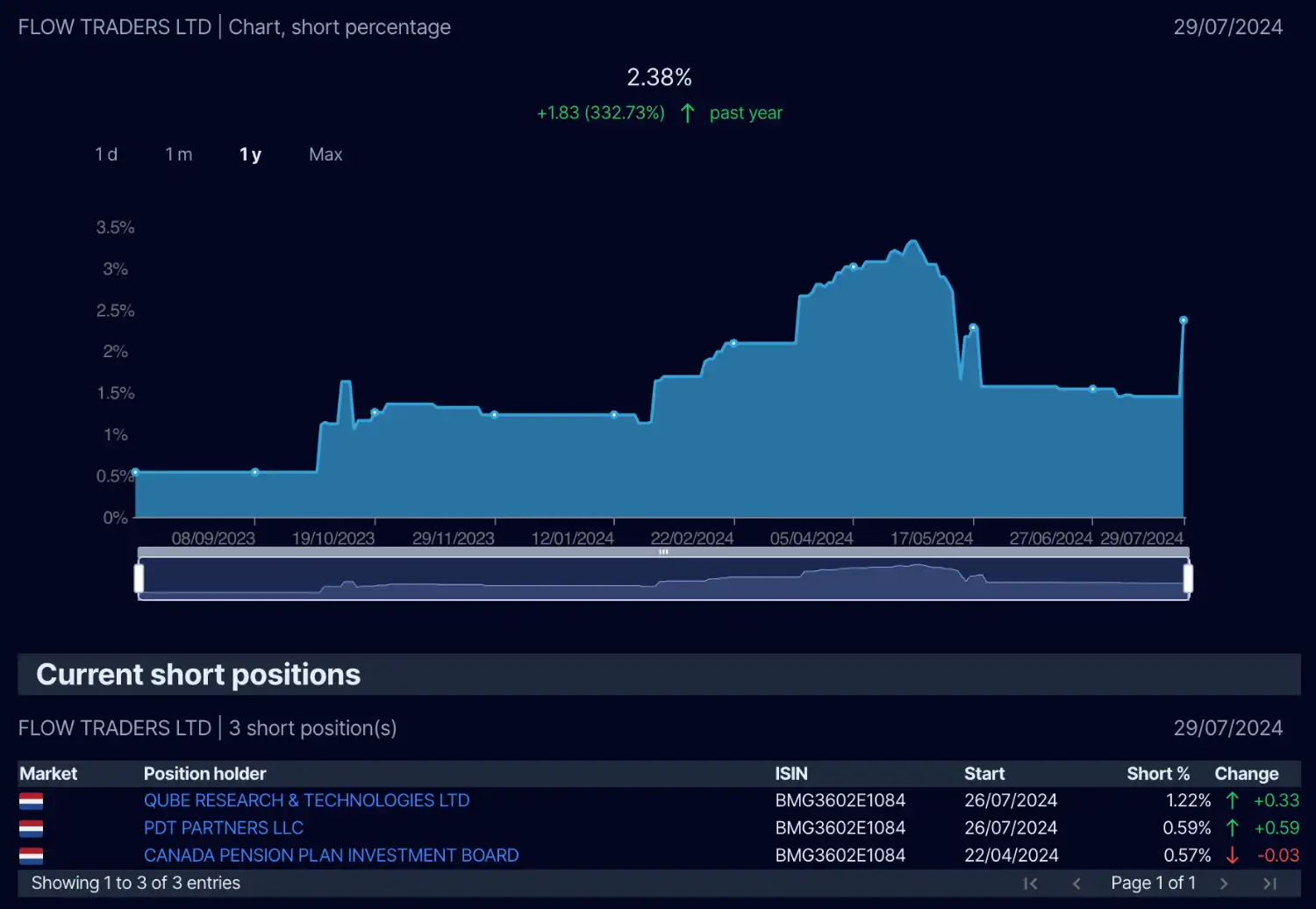
Task: Click the +0.33 change value
Action: pos(1277,800)
